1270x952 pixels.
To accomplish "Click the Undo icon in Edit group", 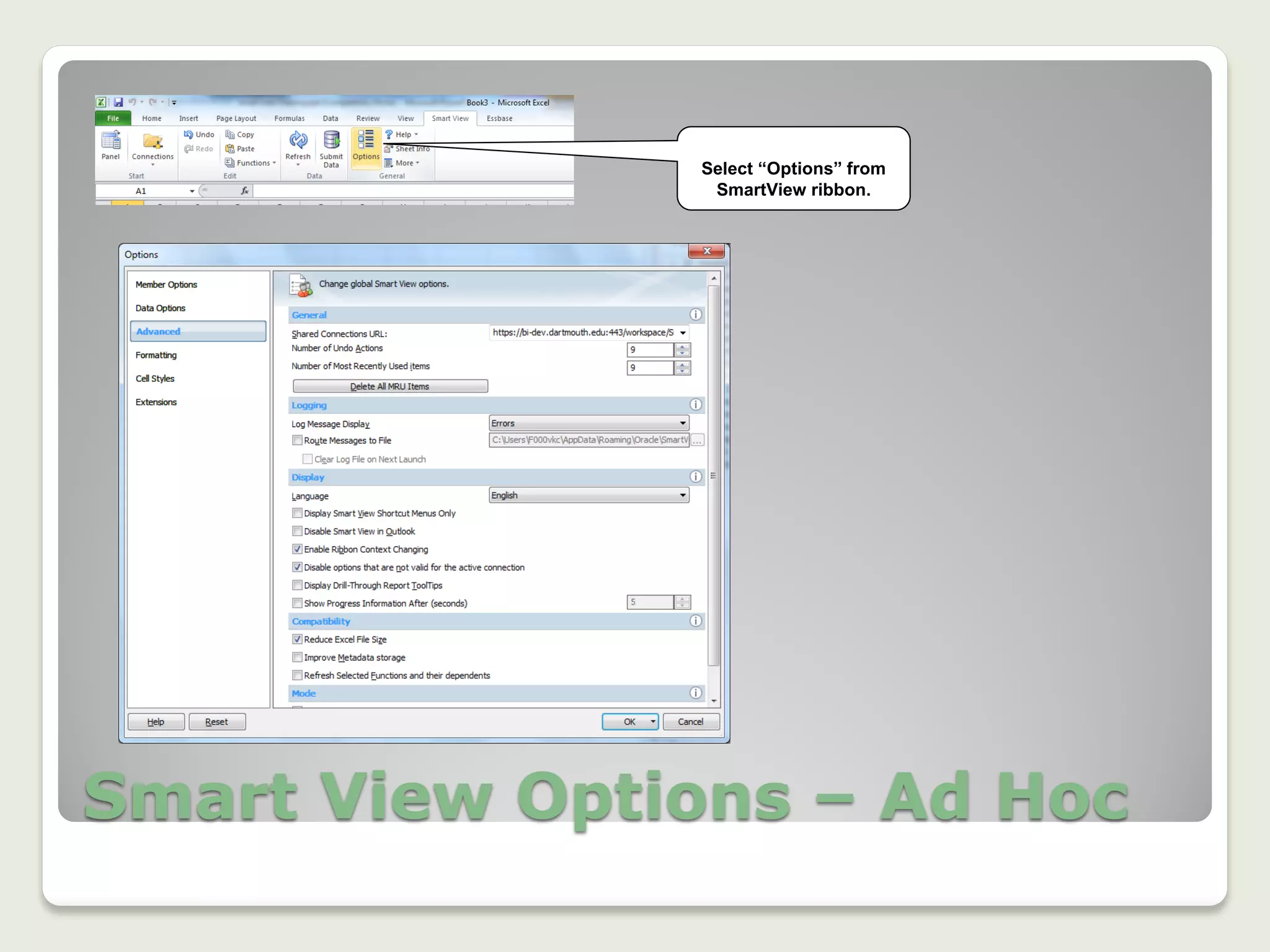I will [x=189, y=134].
